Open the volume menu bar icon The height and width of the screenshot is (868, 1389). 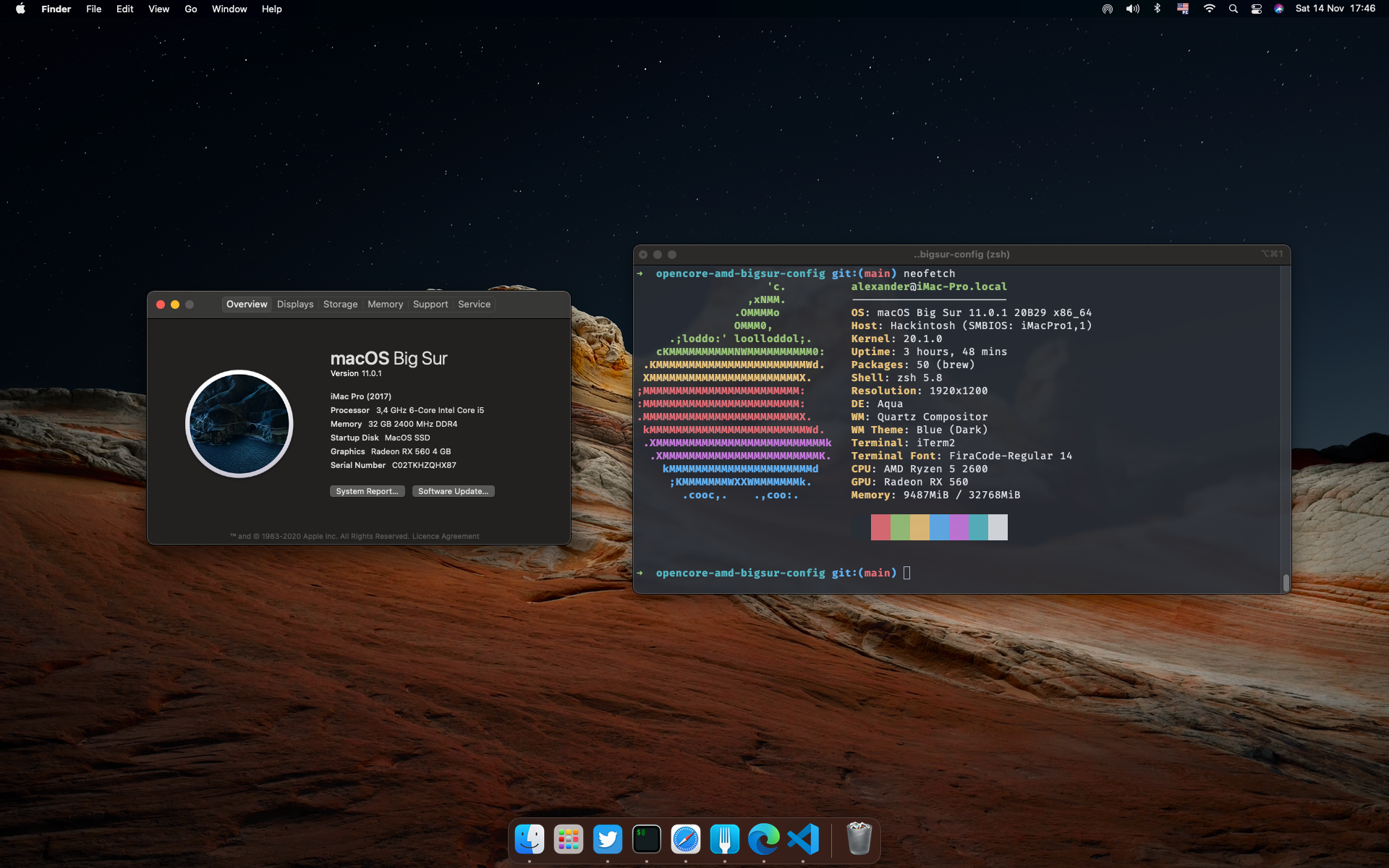[1133, 9]
